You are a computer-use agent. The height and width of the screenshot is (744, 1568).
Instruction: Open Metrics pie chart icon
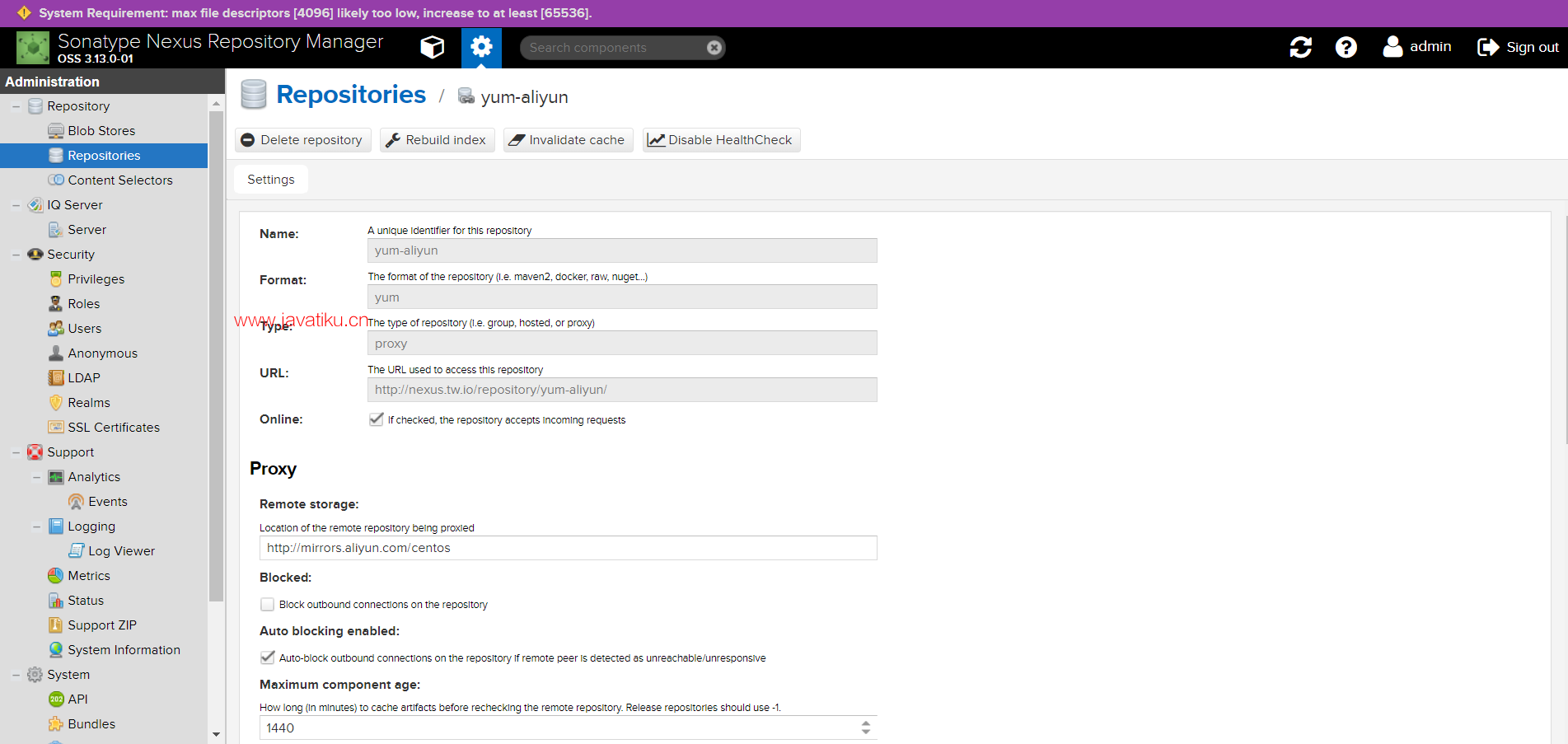[x=56, y=576]
